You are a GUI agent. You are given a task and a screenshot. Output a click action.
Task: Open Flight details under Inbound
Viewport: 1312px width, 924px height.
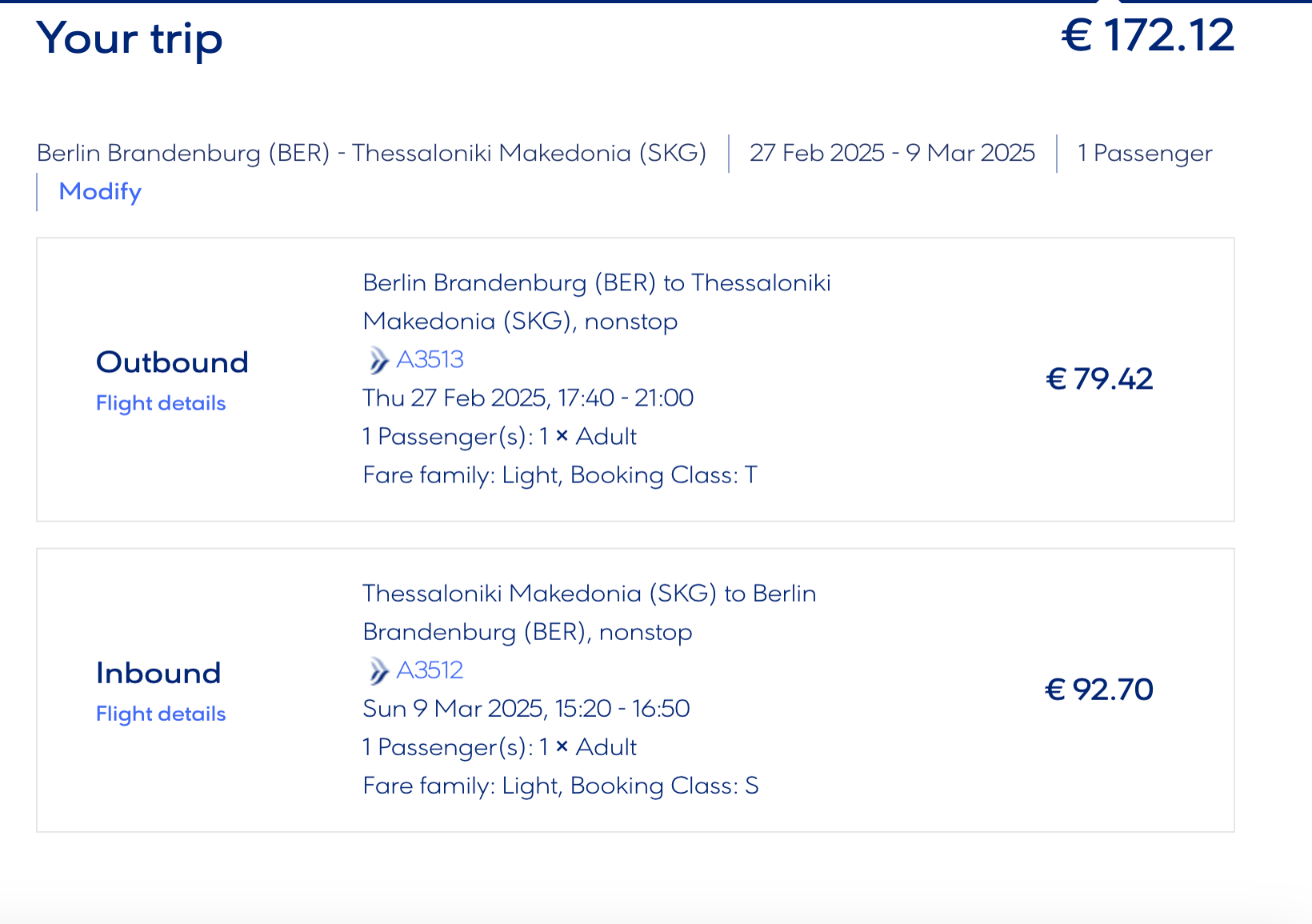[x=161, y=714]
